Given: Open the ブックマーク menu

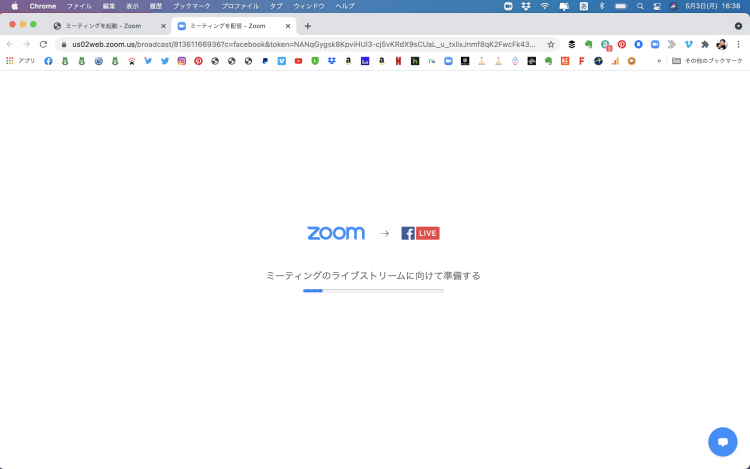Looking at the screenshot, I should pyautogui.click(x=191, y=6).
